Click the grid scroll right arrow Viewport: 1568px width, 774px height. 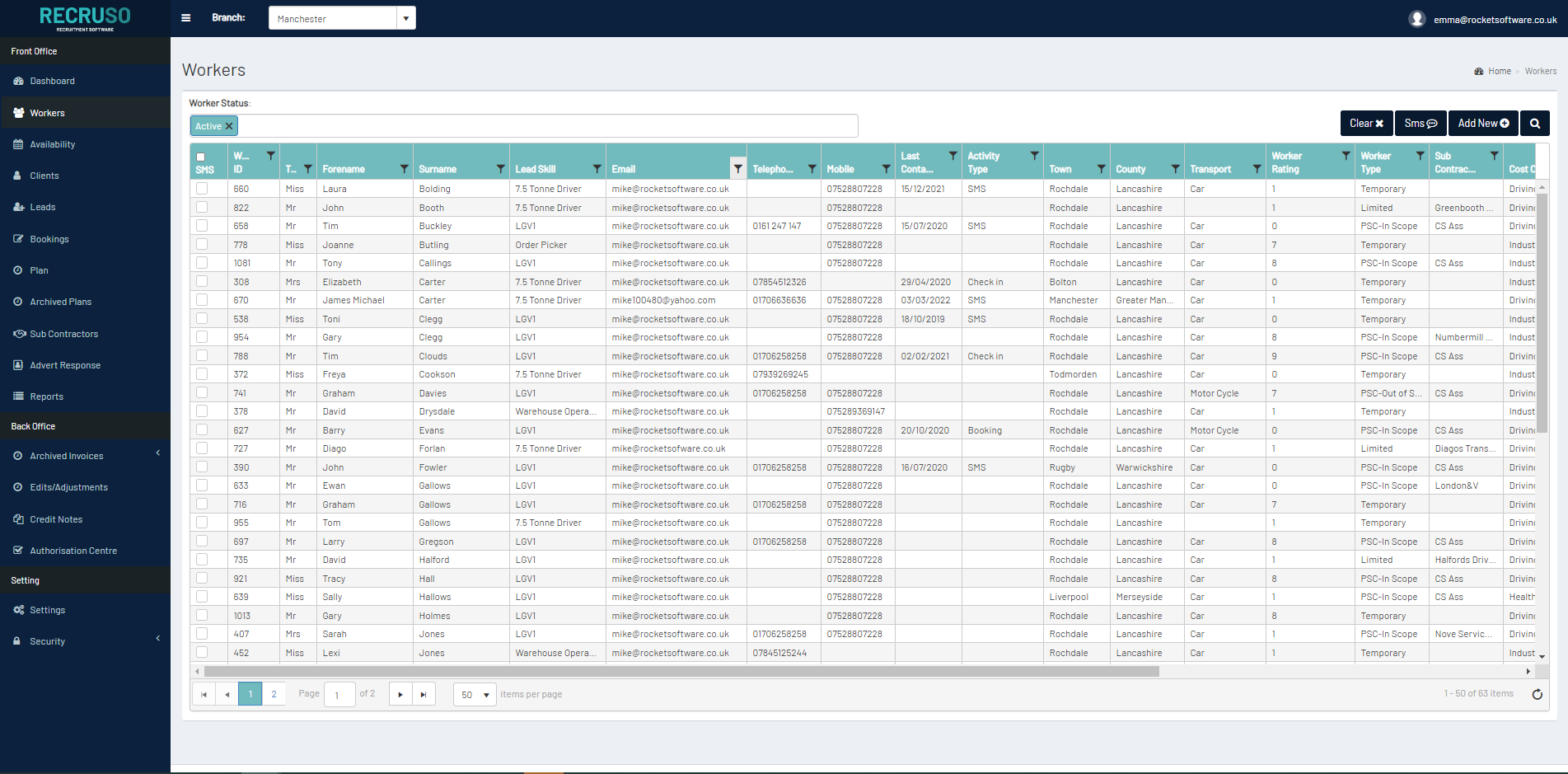point(1528,672)
